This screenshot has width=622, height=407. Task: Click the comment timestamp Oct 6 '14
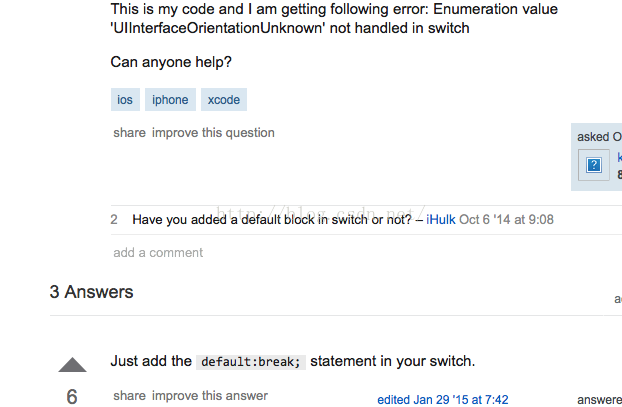(x=506, y=219)
